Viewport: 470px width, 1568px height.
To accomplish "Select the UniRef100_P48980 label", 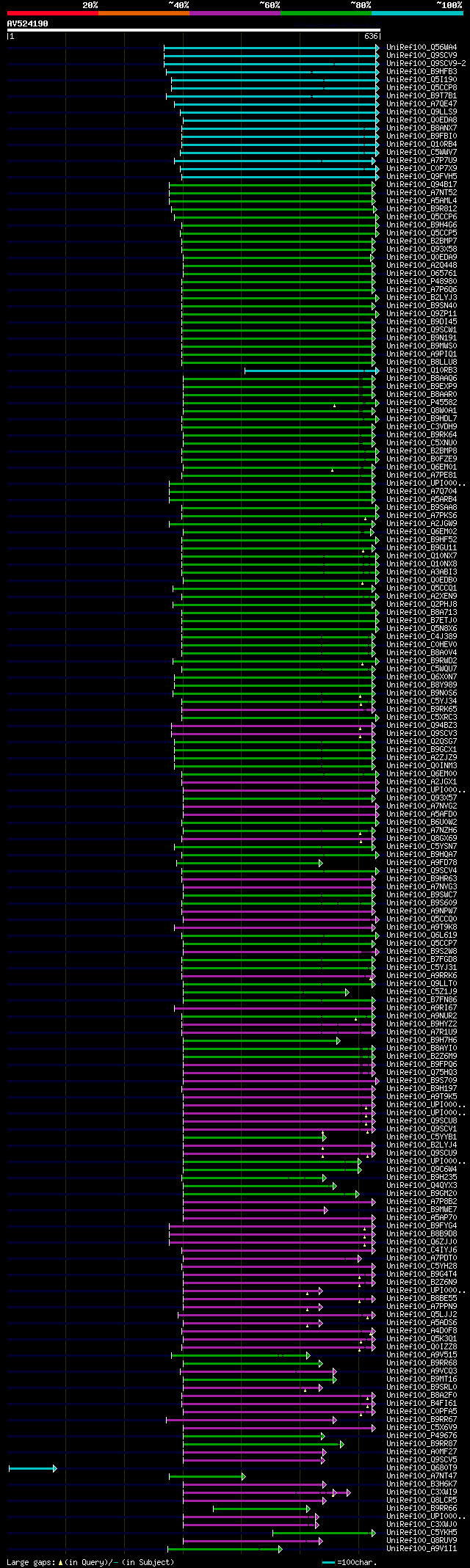I will pos(422,281).
